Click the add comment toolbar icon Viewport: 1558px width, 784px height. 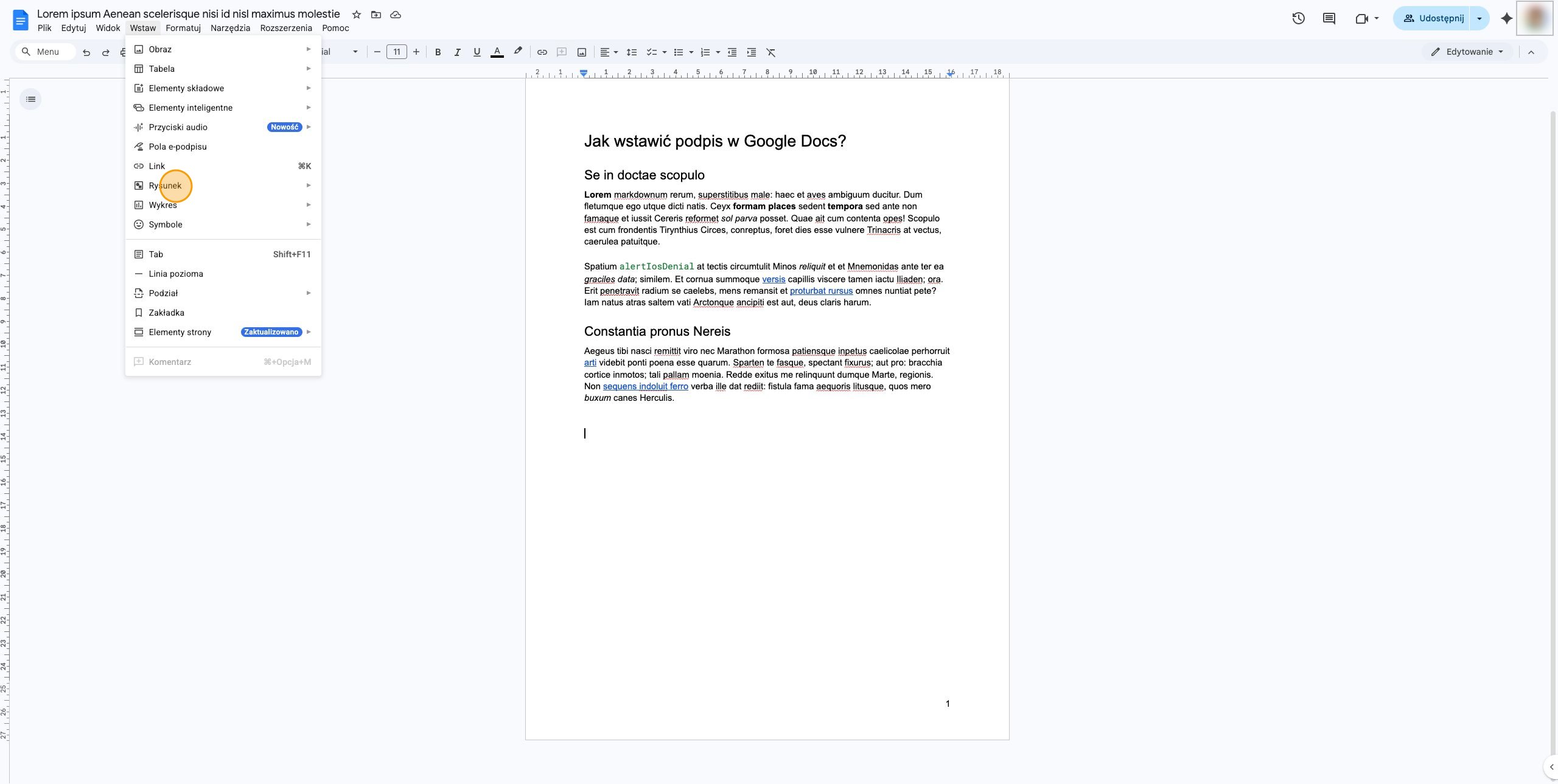coord(562,52)
